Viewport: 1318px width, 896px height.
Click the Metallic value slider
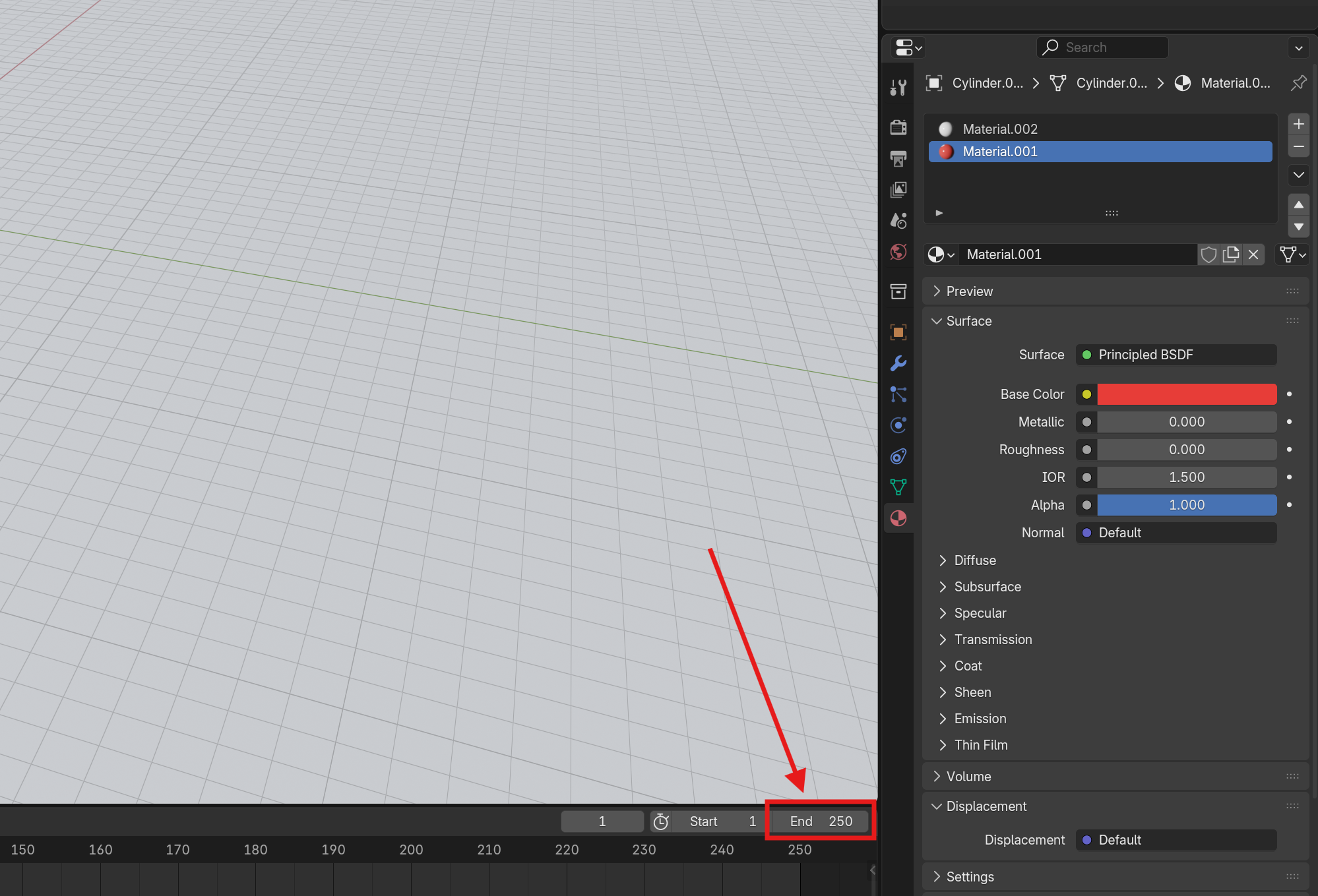click(1187, 422)
